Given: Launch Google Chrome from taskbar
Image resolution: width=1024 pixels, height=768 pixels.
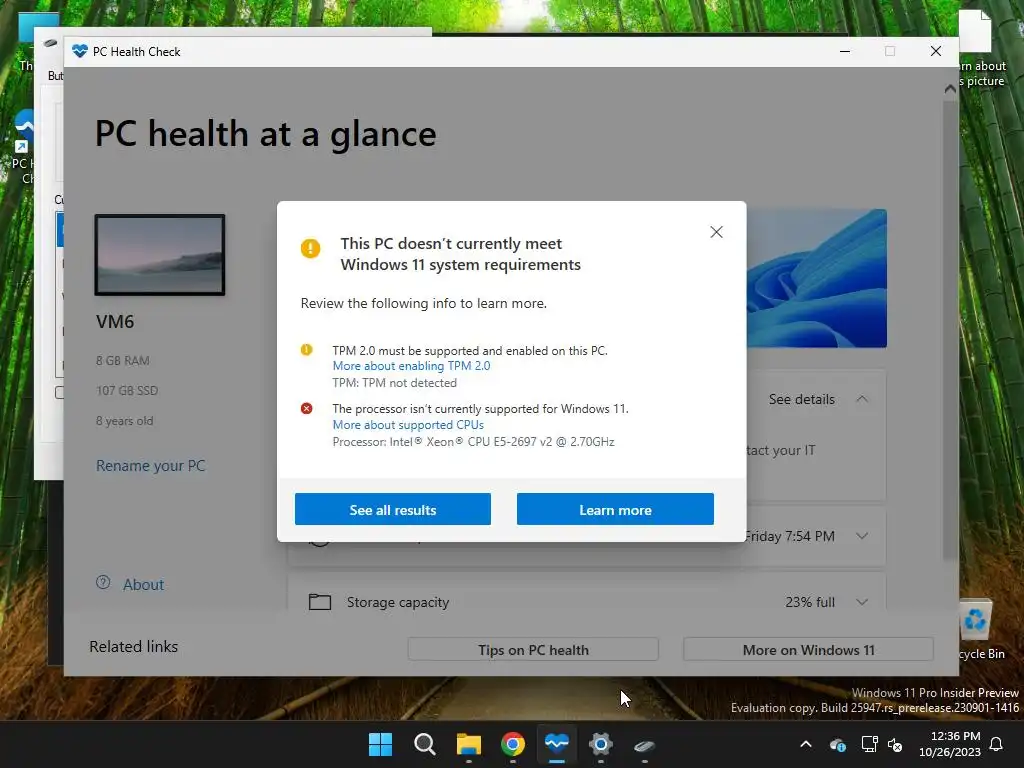Looking at the screenshot, I should click(513, 744).
